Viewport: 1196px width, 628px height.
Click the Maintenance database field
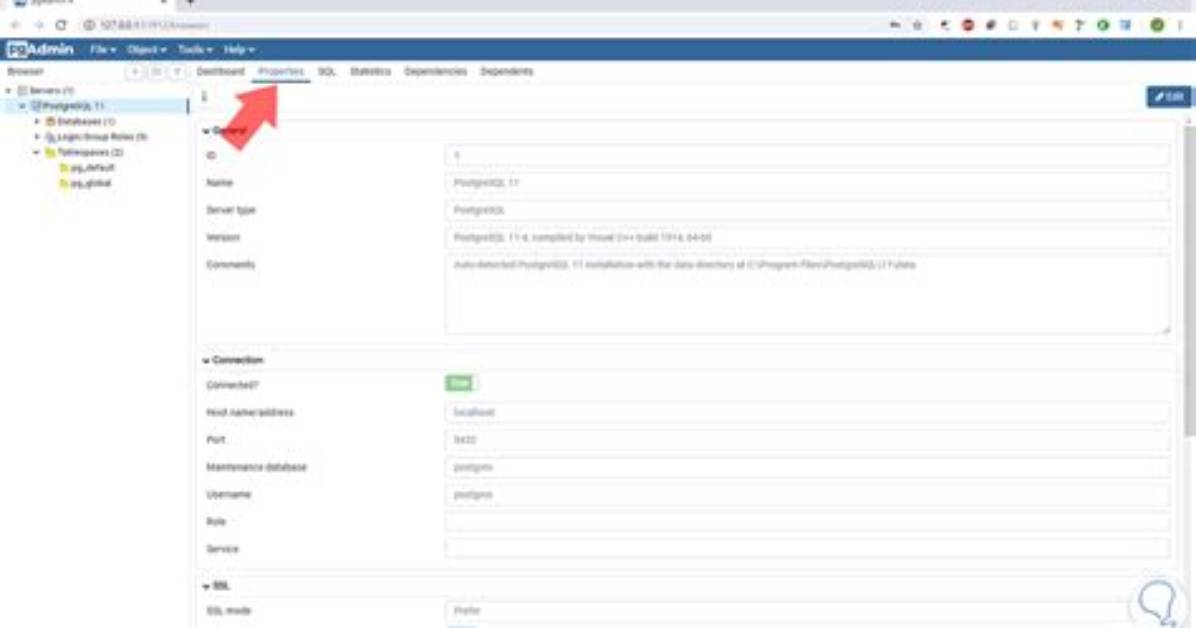click(807, 467)
